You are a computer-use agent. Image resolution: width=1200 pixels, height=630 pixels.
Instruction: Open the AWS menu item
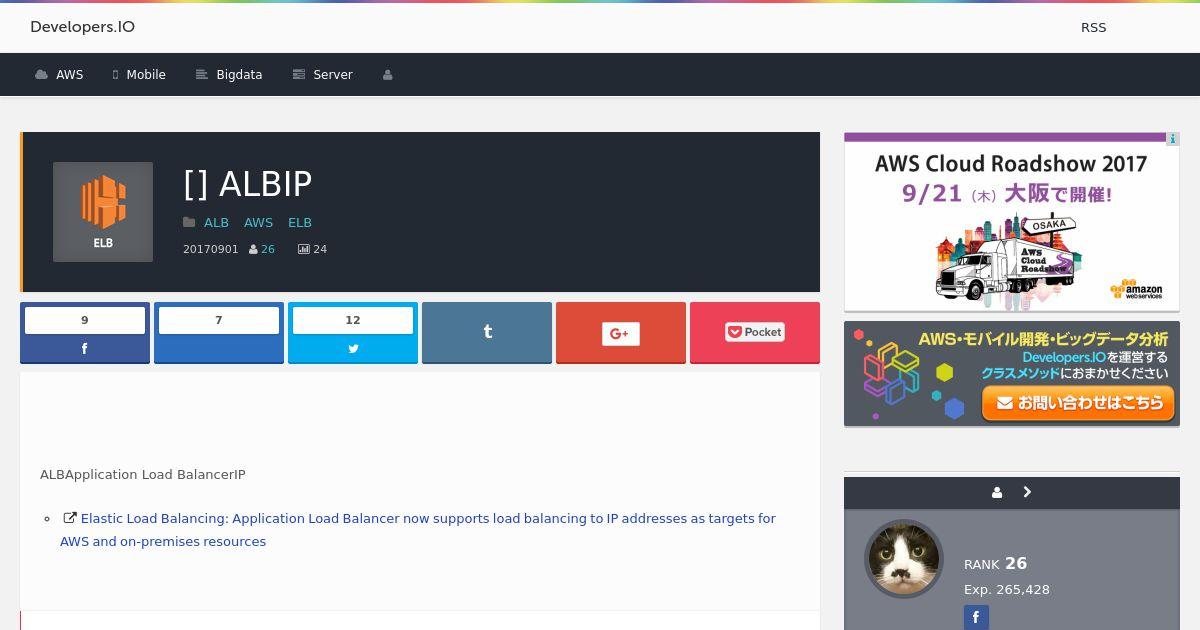click(59, 75)
